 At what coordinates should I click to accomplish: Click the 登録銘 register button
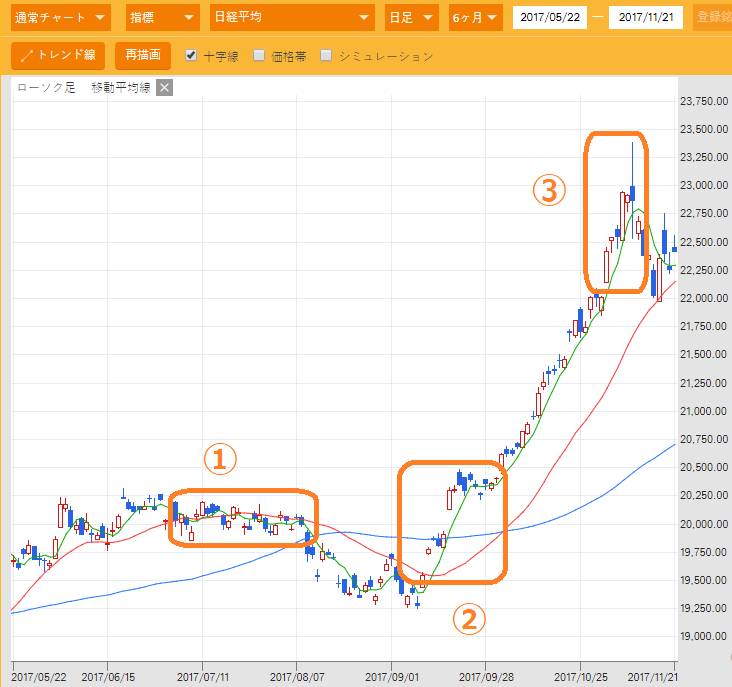pos(713,18)
